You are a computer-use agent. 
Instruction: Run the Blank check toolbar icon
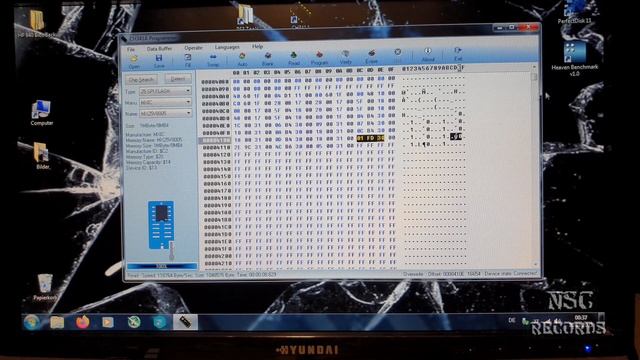[x=267, y=59]
